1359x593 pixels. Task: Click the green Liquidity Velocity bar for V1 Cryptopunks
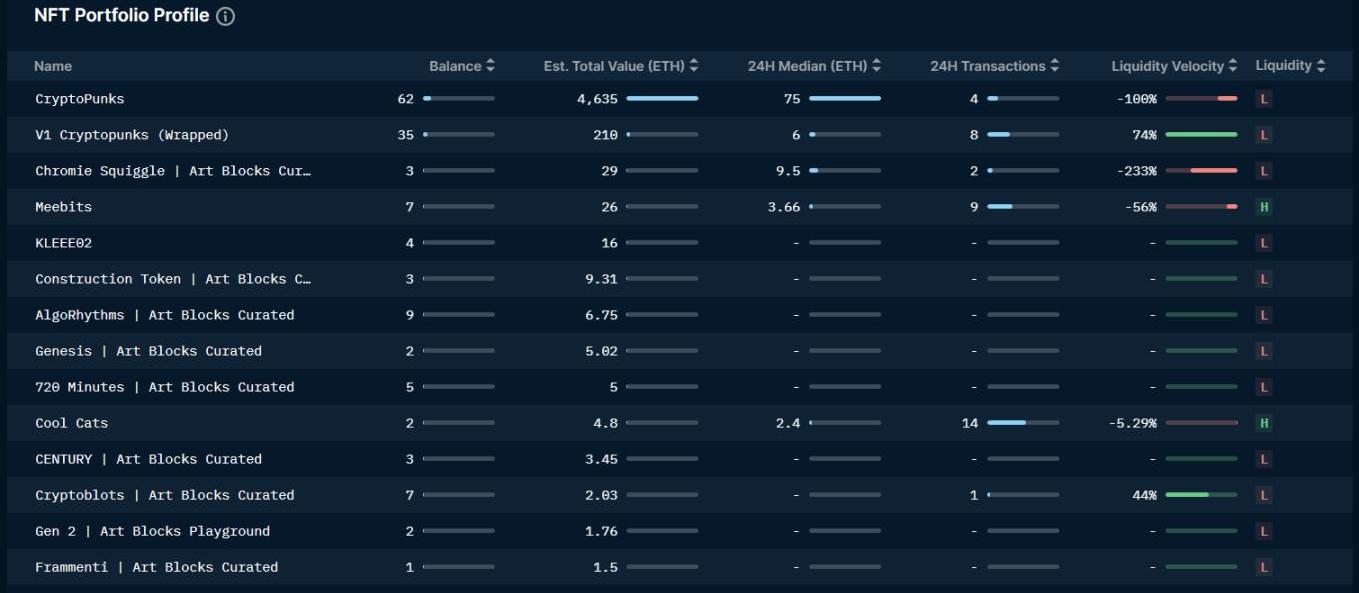1201,135
